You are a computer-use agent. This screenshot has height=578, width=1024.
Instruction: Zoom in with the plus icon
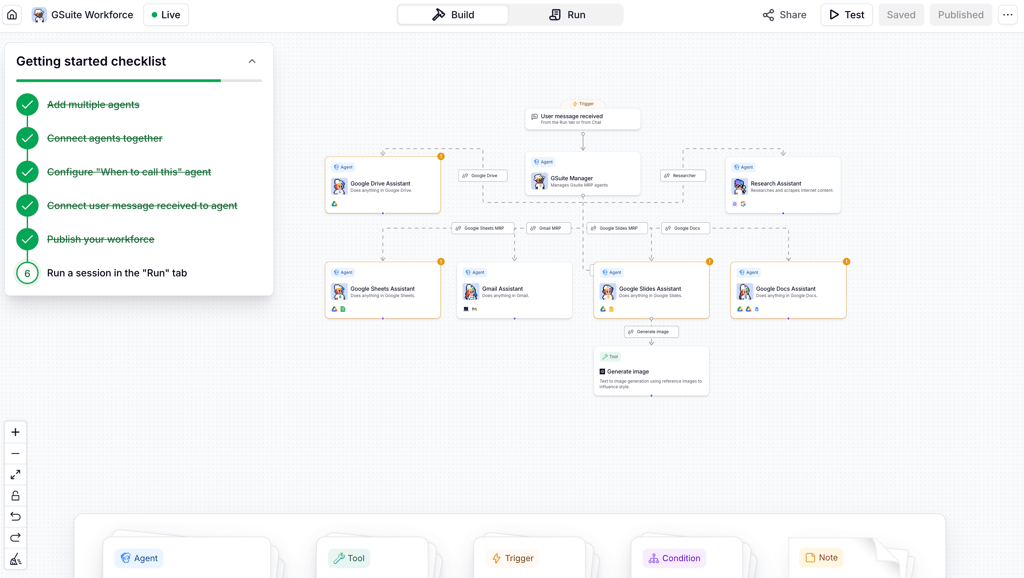15,432
